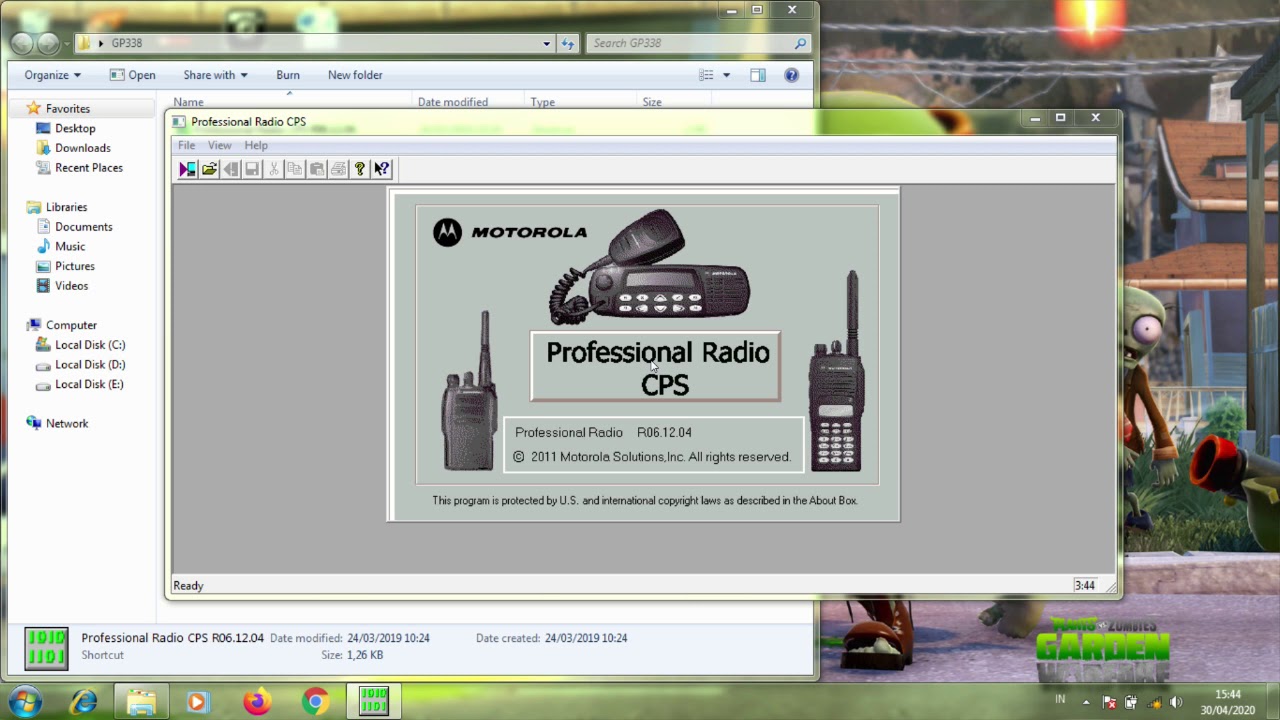Click the Paste clipboard toolbar icon
This screenshot has height=720, width=1280.
coord(317,169)
